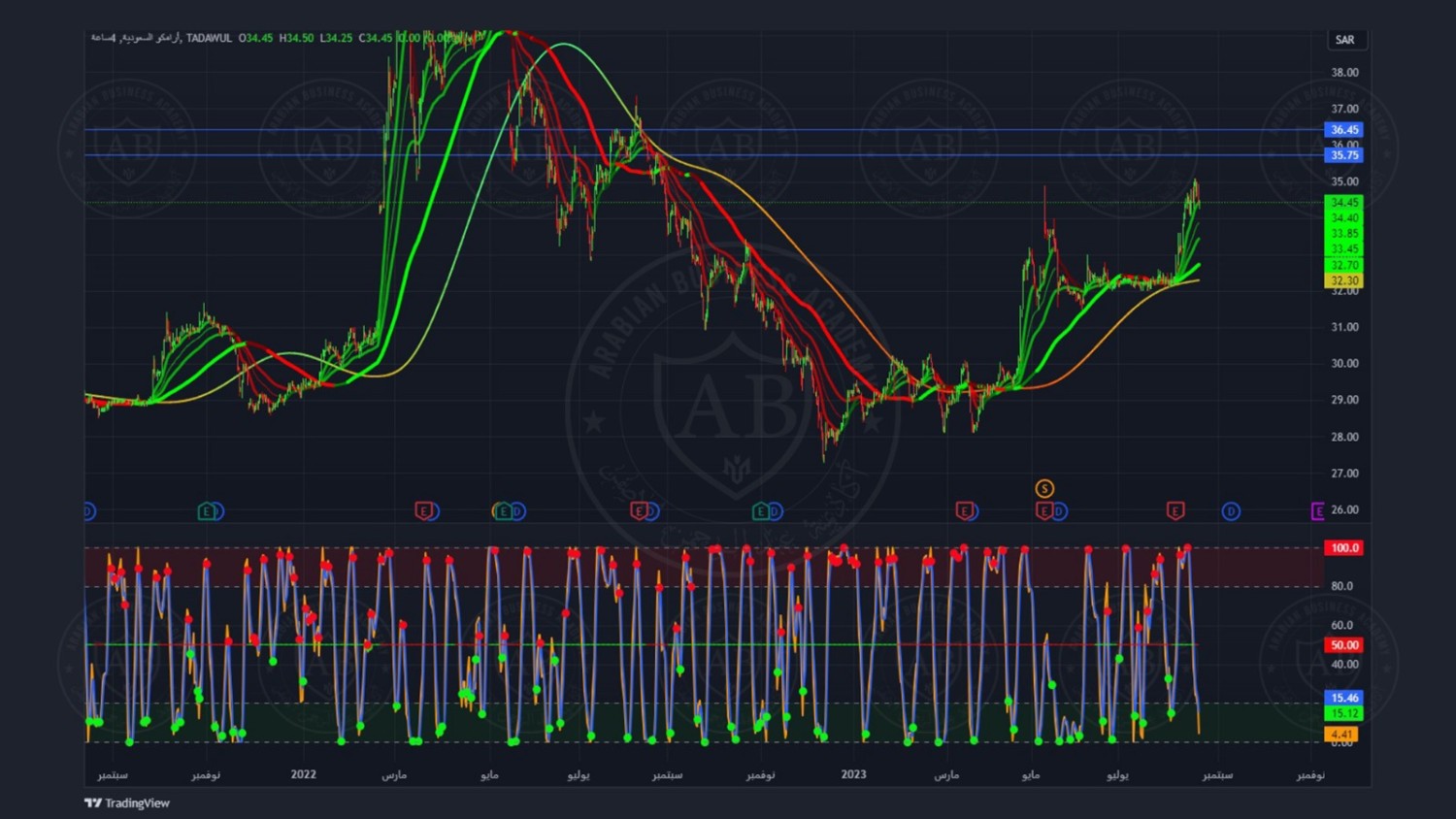Screen dimensions: 1456x819
Task: Click the 2022 year label on time axis
Action: [304, 773]
